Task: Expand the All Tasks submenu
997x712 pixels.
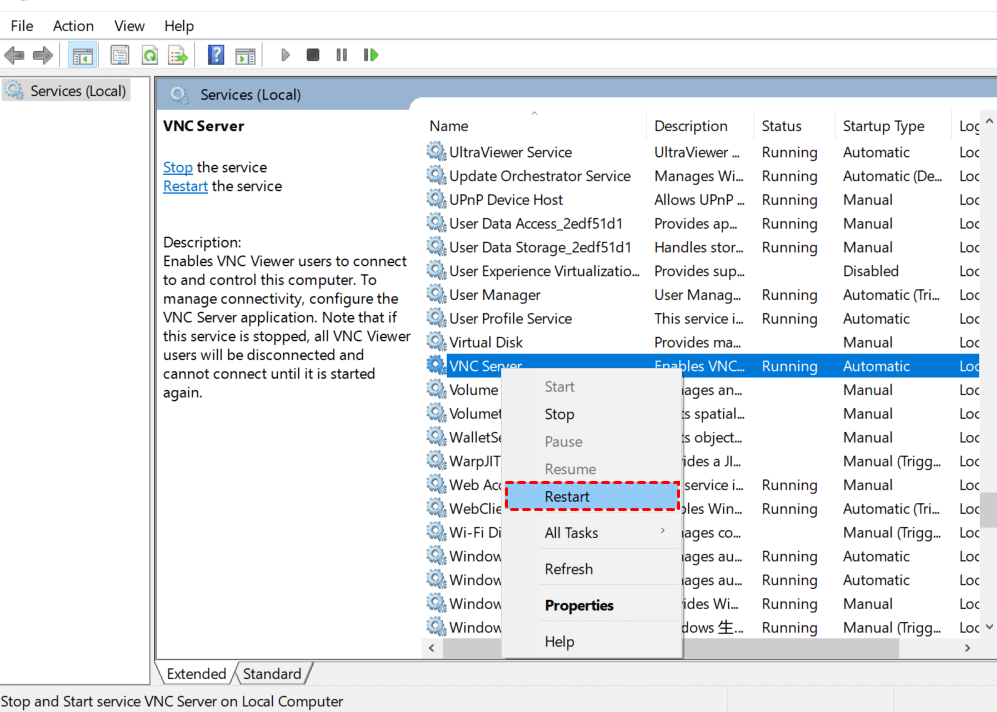Action: pyautogui.click(x=592, y=533)
